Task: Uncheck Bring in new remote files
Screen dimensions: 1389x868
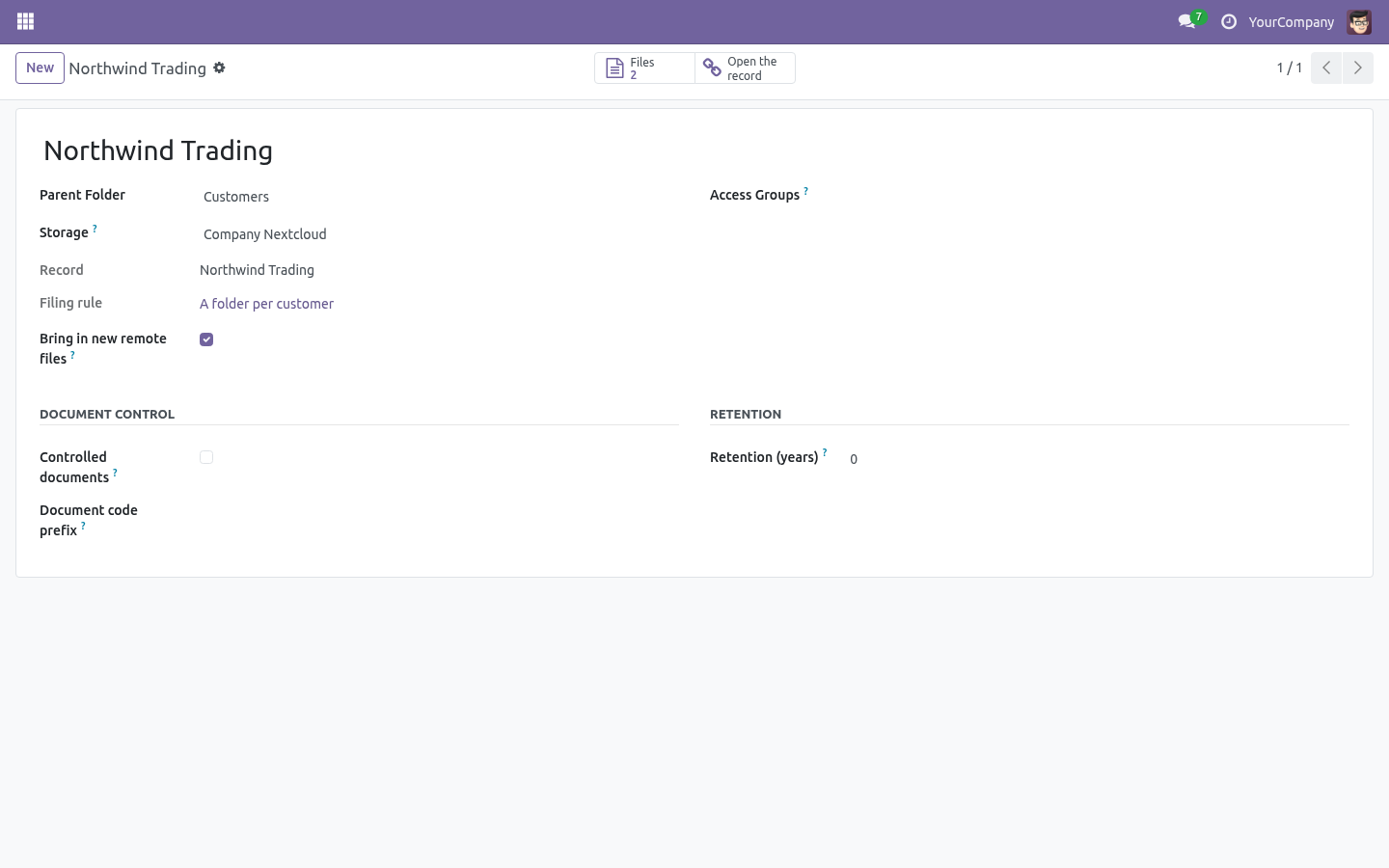Action: point(206,339)
